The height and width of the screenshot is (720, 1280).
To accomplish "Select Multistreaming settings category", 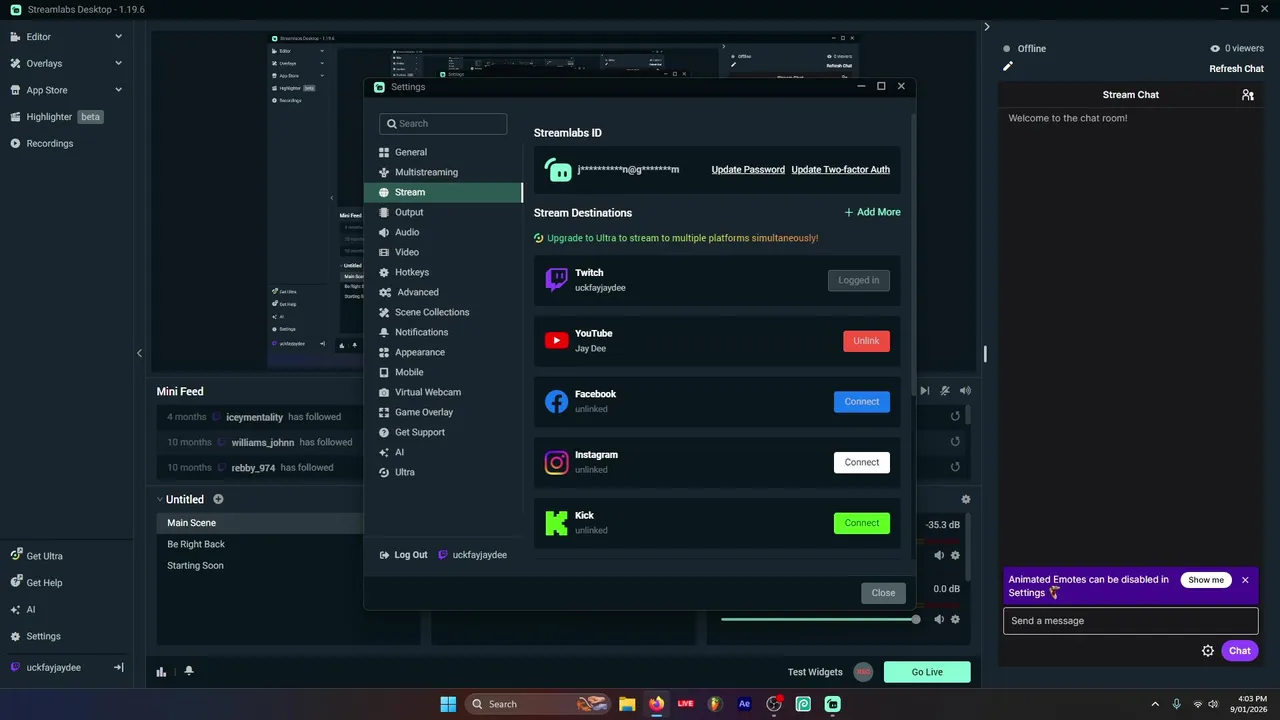I will [x=443, y=172].
